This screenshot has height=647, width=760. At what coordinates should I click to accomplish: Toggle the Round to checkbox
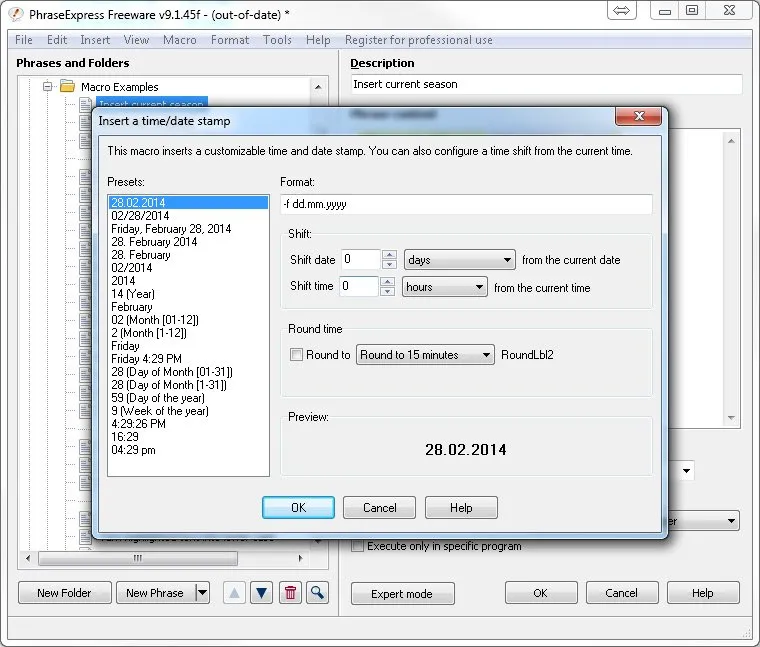point(296,355)
